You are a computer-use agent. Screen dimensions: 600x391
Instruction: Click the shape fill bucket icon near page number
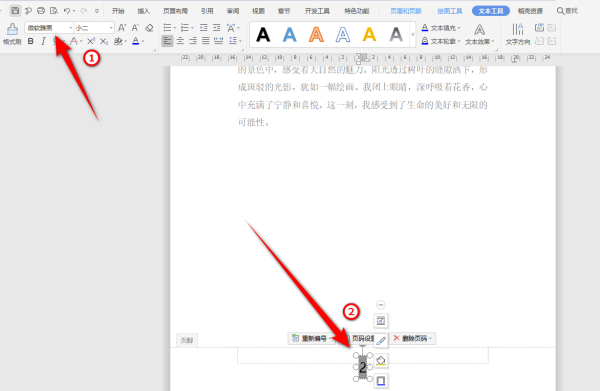[381, 361]
